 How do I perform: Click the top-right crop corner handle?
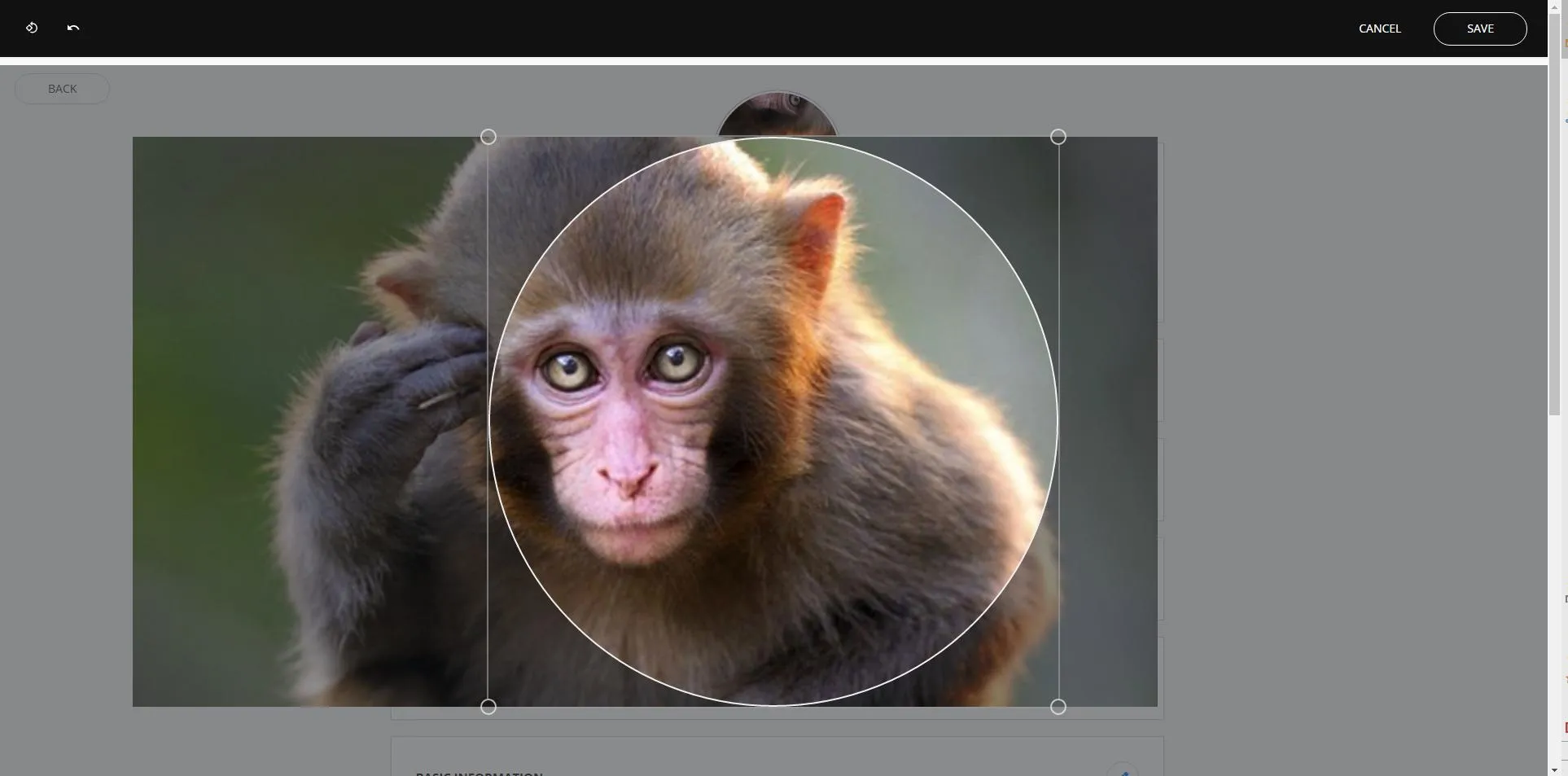coord(1058,137)
